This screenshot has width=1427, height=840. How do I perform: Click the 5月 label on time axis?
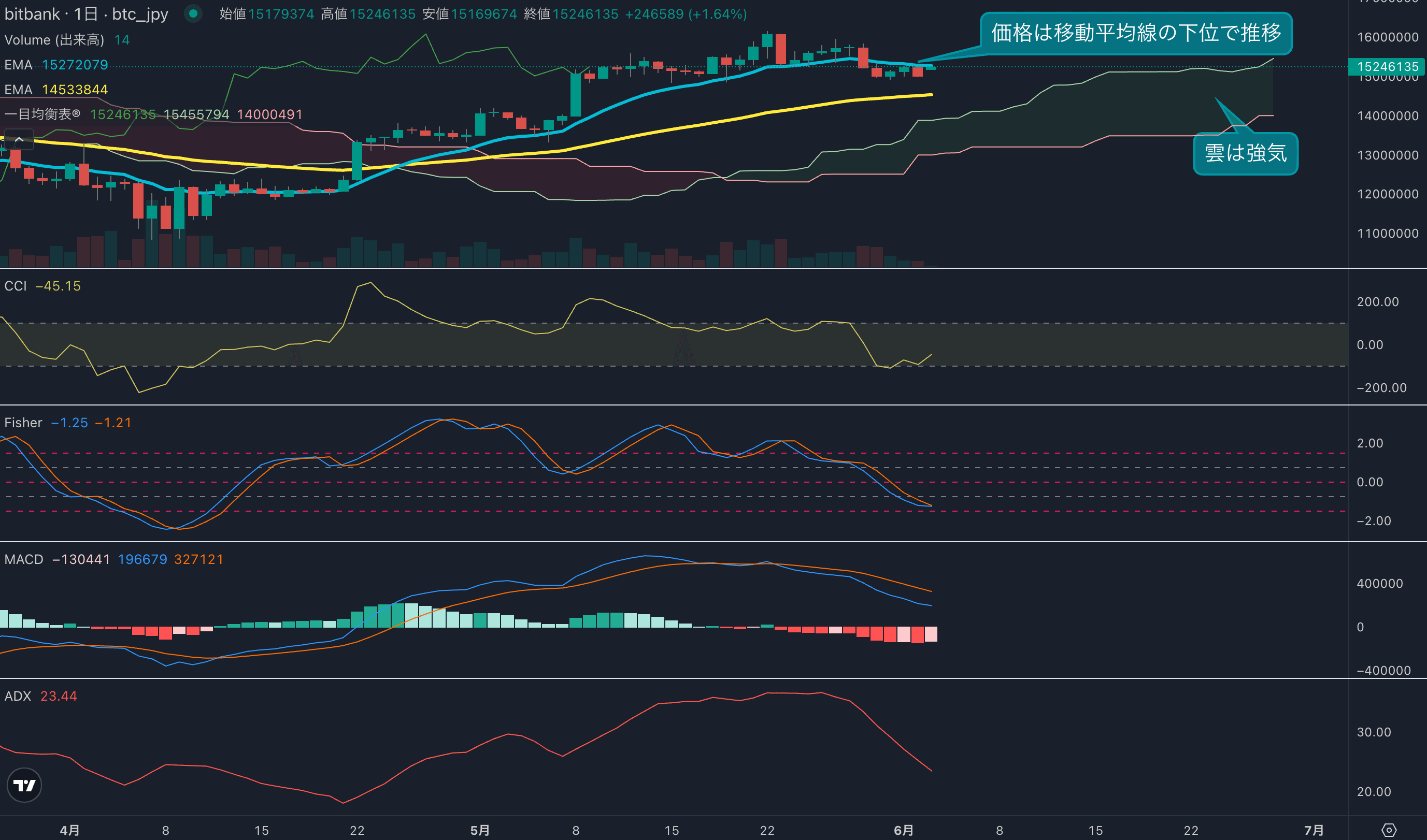480,830
